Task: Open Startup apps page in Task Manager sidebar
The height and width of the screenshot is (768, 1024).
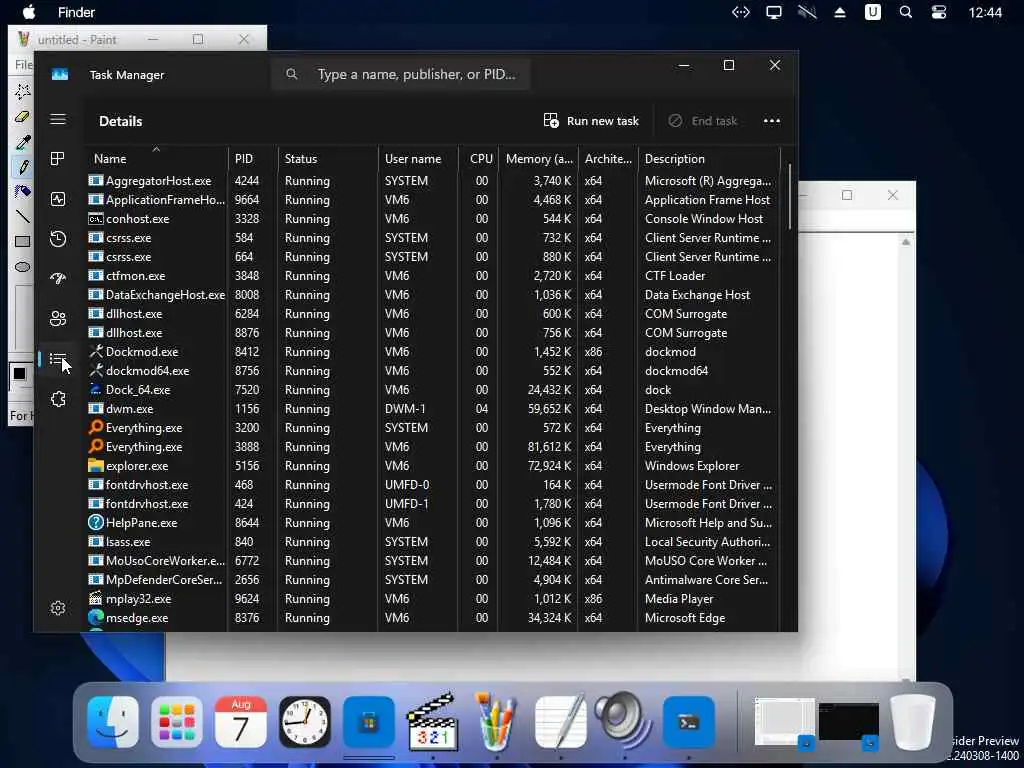Action: (58, 279)
